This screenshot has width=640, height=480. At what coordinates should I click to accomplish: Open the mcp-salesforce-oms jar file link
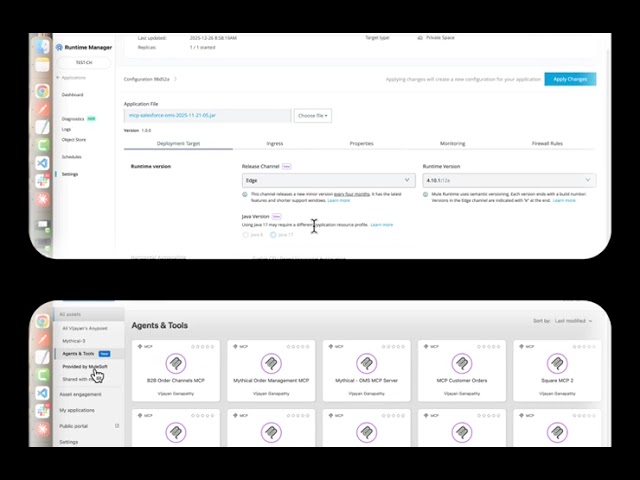[x=172, y=116]
